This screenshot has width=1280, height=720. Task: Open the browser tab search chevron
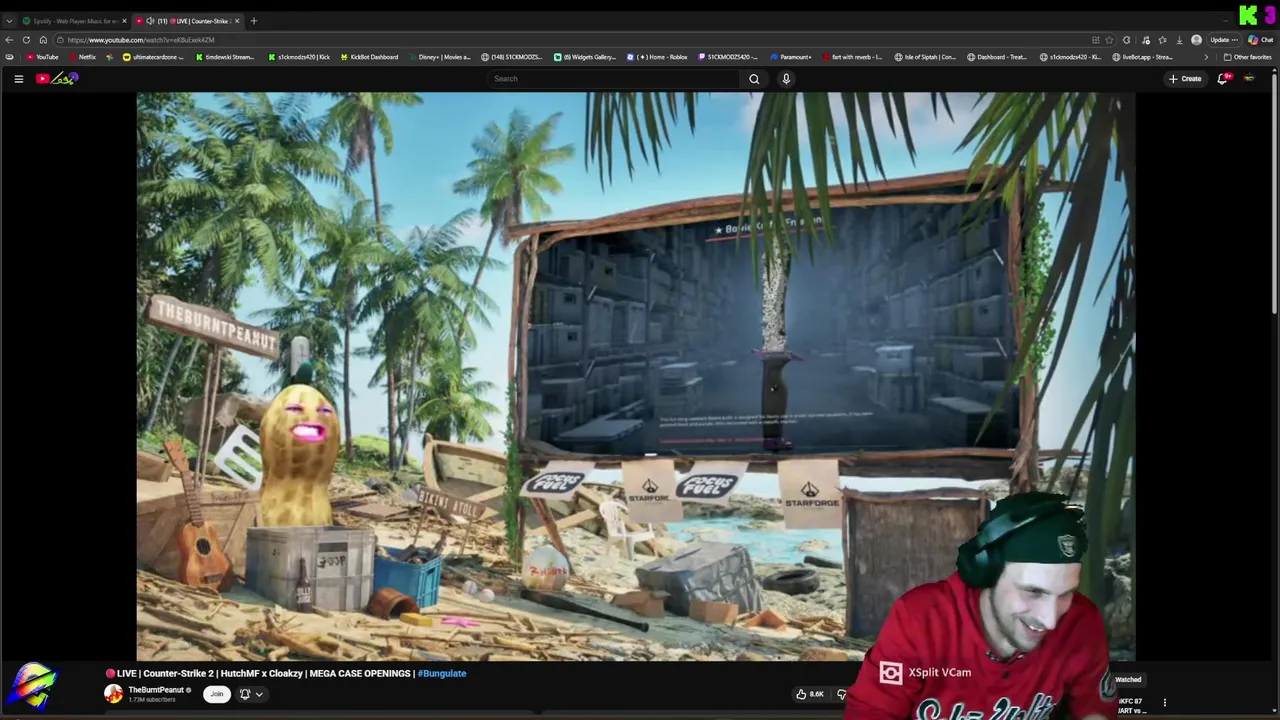pyautogui.click(x=9, y=21)
